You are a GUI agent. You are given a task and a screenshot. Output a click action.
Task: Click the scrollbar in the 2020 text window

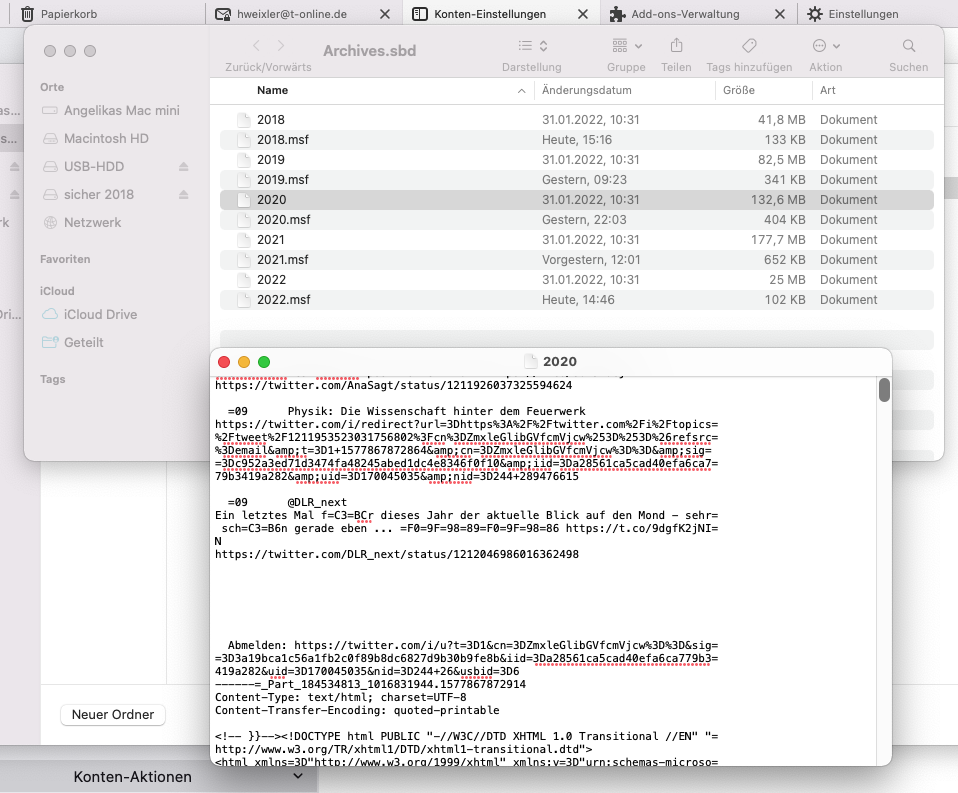point(884,390)
